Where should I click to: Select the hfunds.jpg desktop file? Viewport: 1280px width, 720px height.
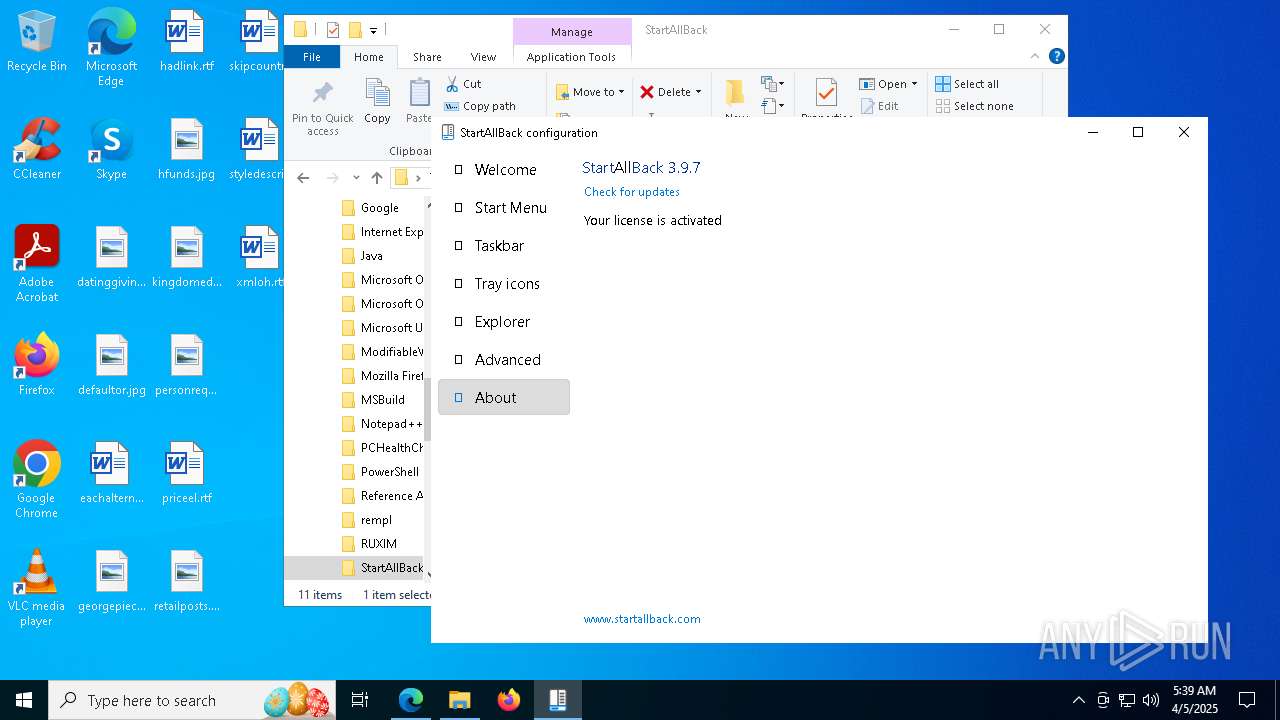[x=186, y=150]
